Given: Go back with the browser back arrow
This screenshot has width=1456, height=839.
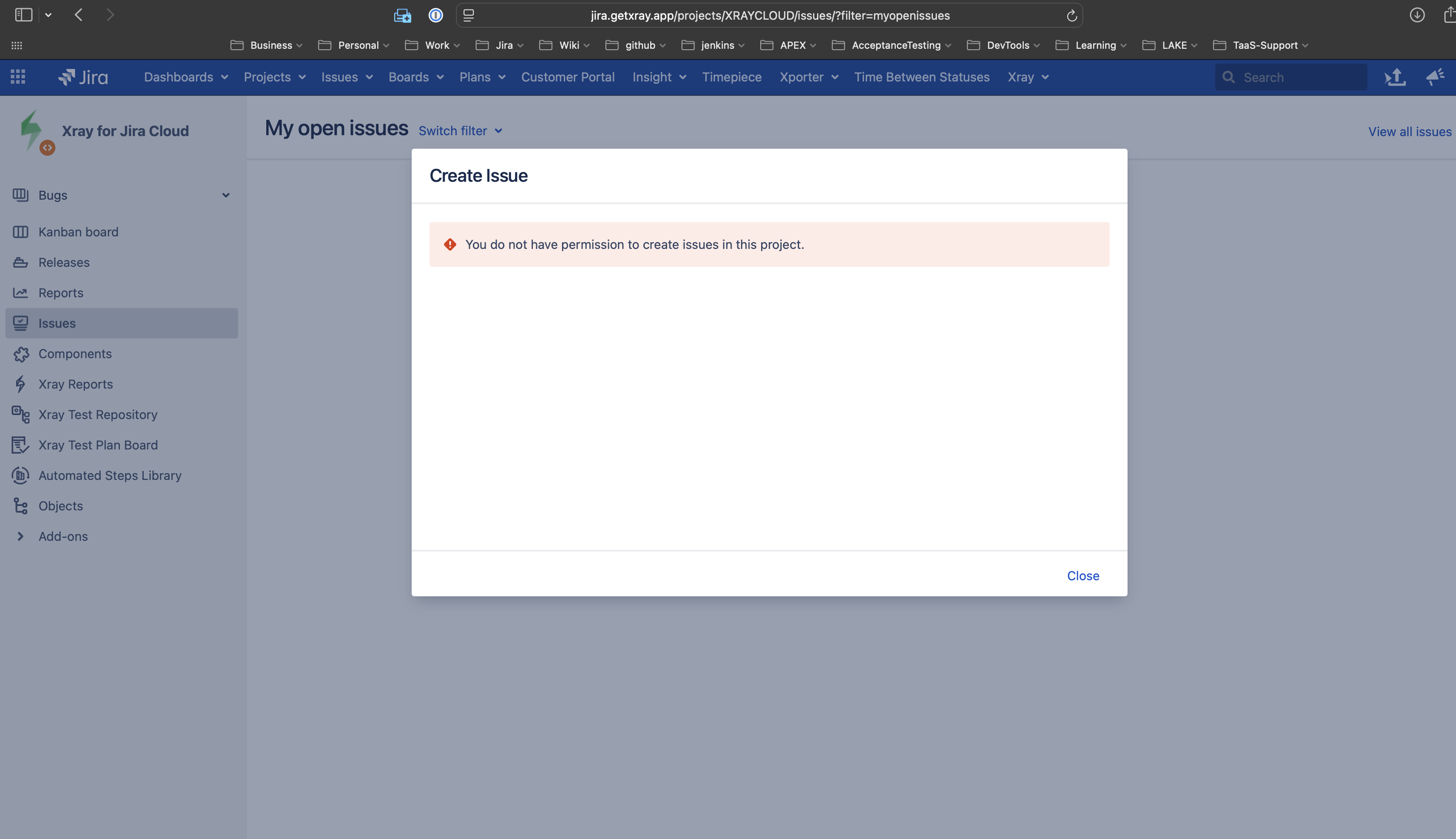Looking at the screenshot, I should click(x=79, y=15).
